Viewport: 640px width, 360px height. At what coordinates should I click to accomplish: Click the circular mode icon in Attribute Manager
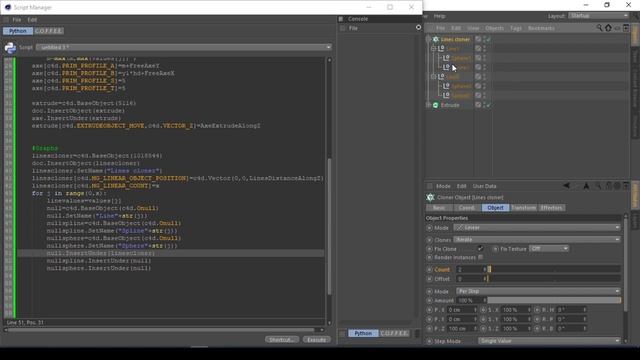pos(617,186)
